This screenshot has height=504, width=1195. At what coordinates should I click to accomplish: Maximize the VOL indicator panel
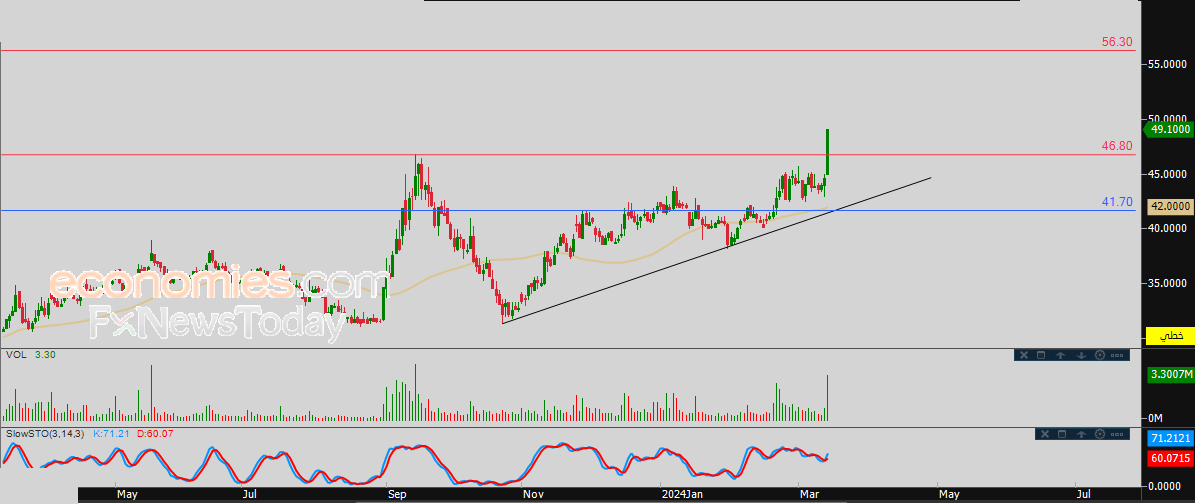click(1039, 355)
